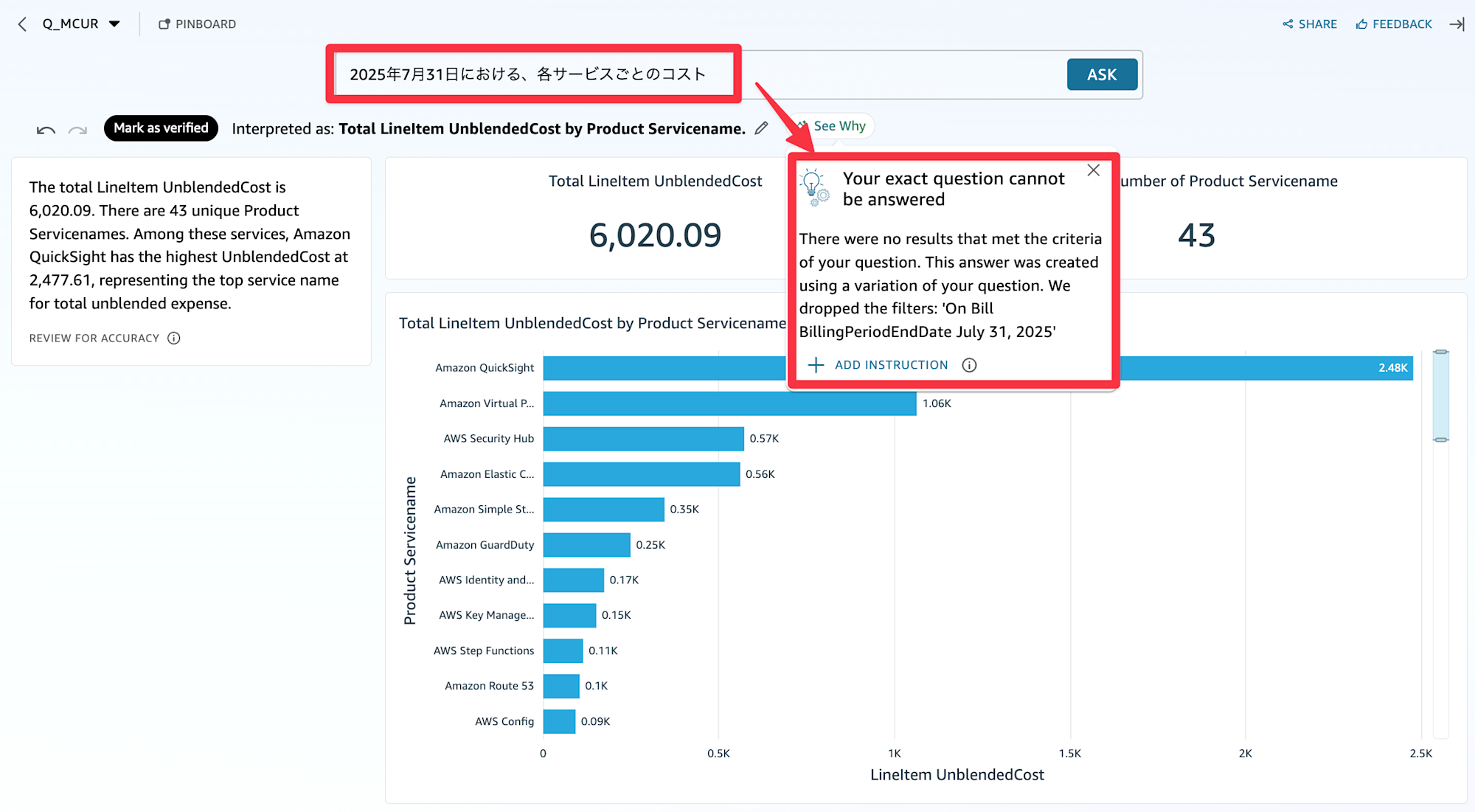The height and width of the screenshot is (812, 1475).
Task: Click the 'Product Servicename' y-axis title
Action: pyautogui.click(x=410, y=551)
